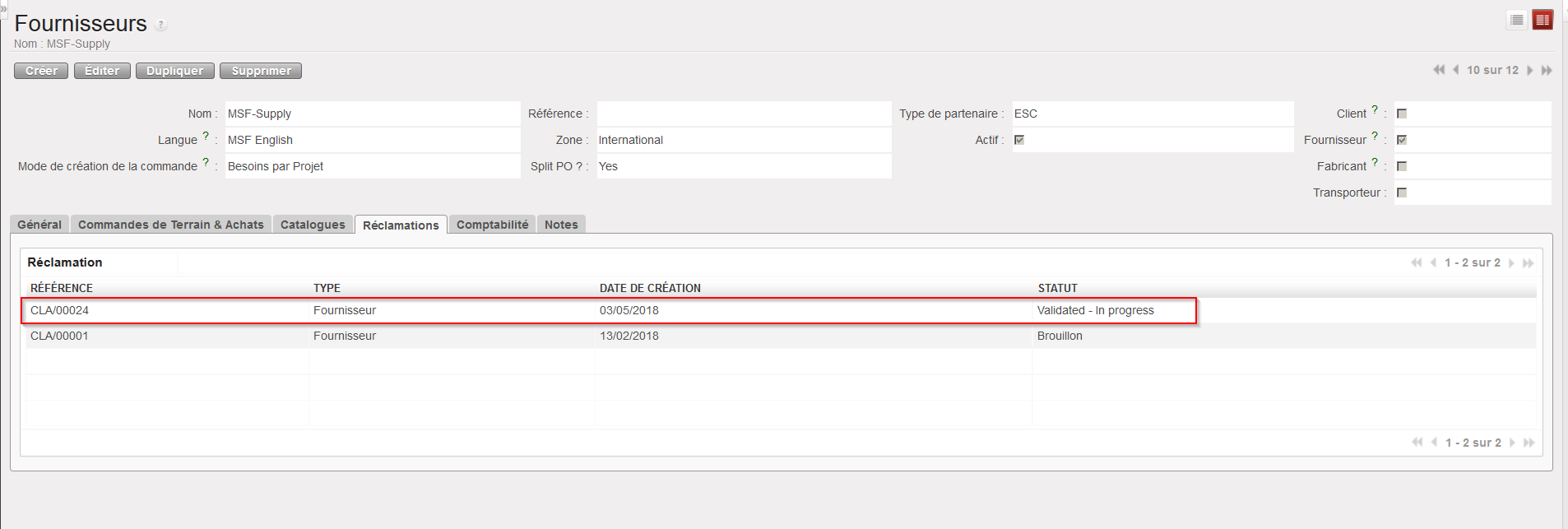Go to next supplier record arrow

1530,70
